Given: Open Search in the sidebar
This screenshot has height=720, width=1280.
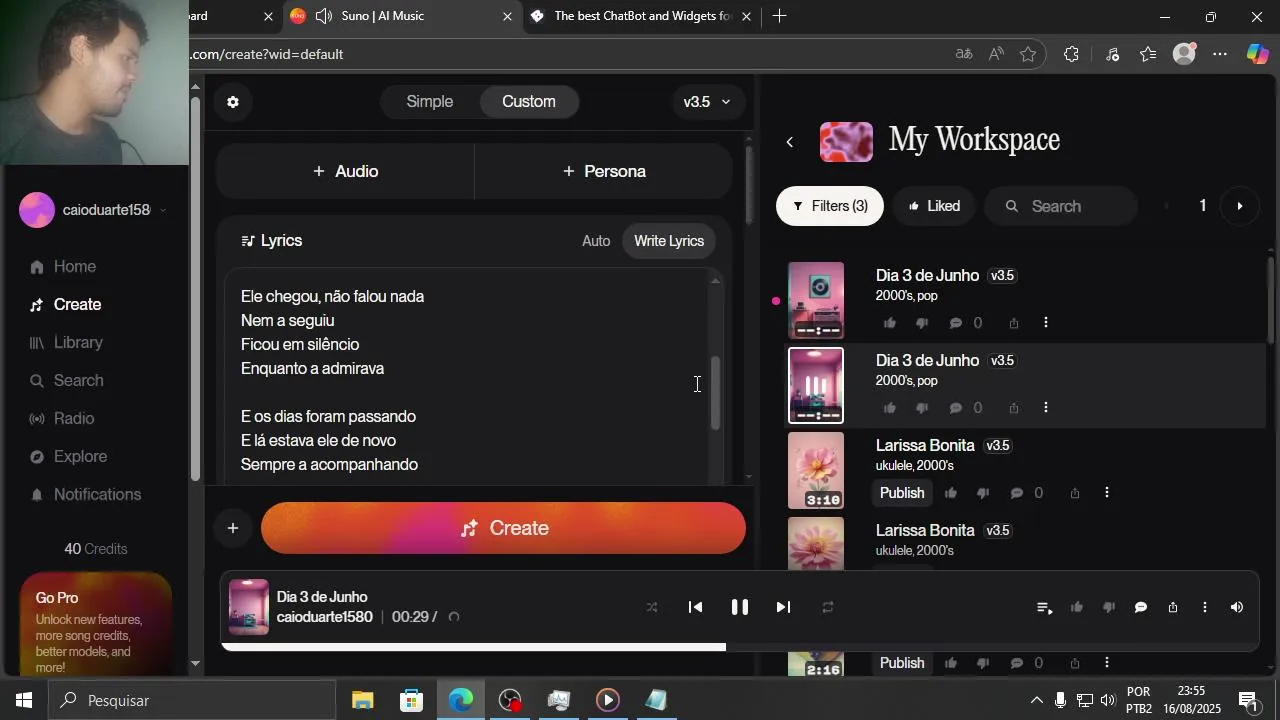Looking at the screenshot, I should pos(78,381).
